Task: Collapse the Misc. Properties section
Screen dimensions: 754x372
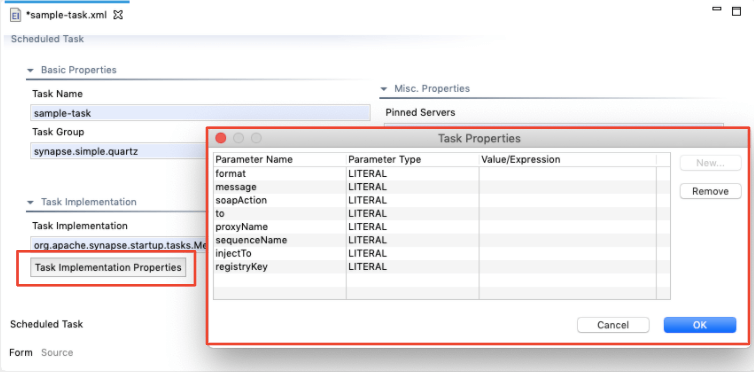Action: pos(384,89)
